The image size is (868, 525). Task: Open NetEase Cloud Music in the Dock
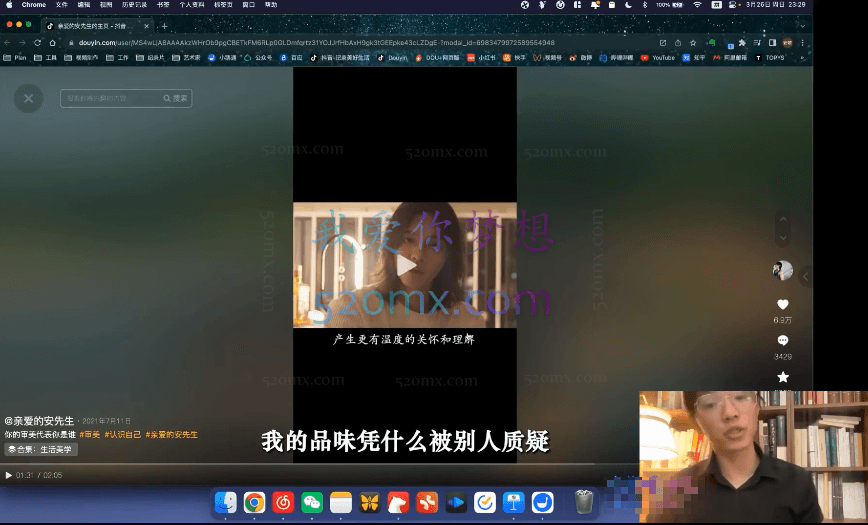pyautogui.click(x=283, y=502)
